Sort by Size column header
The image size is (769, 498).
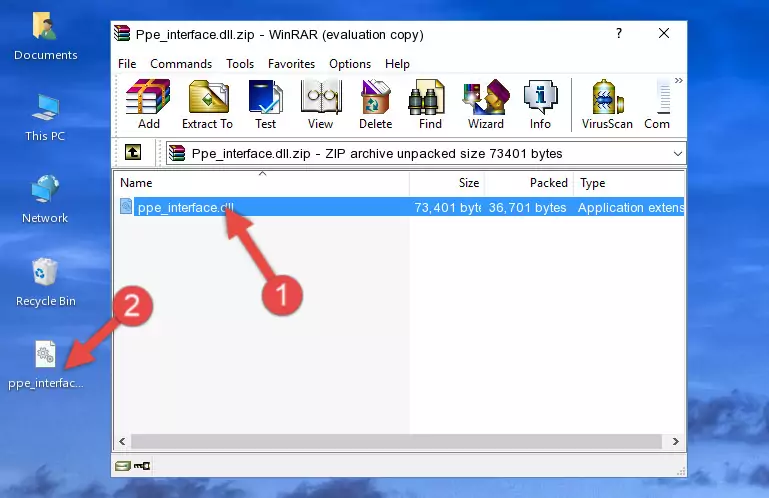tap(447, 183)
